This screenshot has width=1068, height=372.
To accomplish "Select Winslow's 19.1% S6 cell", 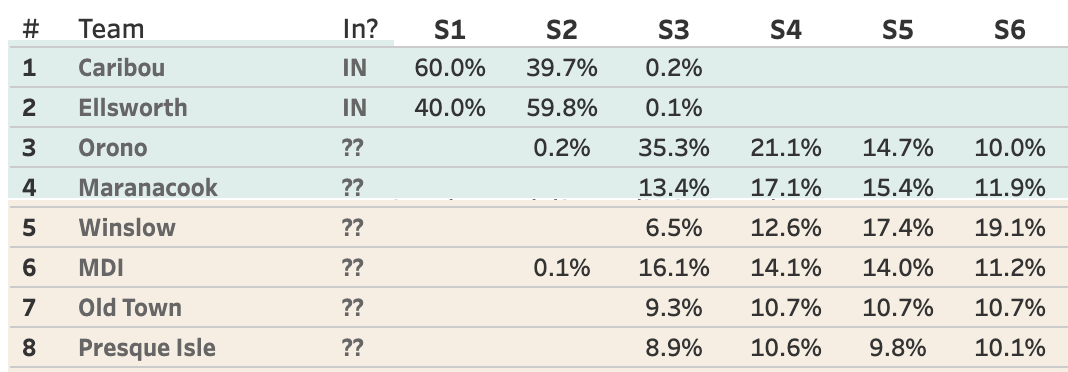I will coord(1009,228).
